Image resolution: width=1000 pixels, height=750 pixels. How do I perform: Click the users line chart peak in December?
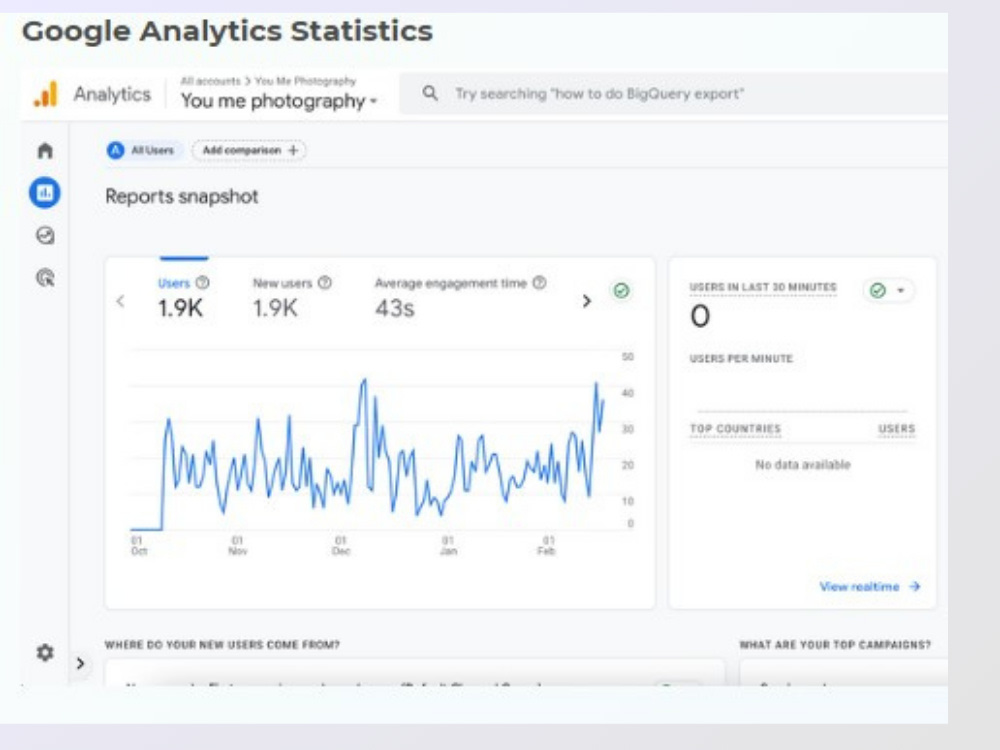(x=364, y=380)
